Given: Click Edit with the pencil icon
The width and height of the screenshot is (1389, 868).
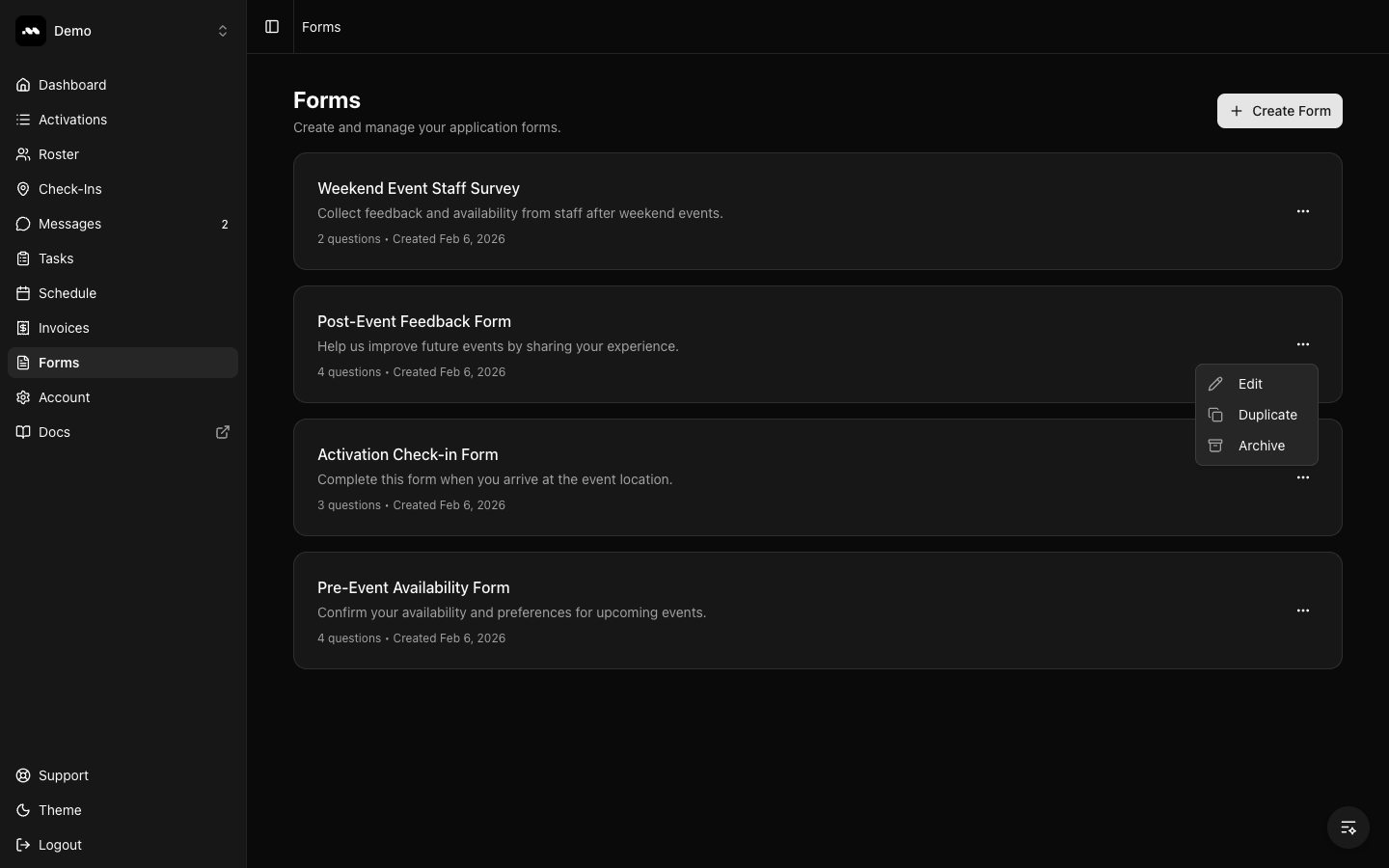Looking at the screenshot, I should click(1249, 384).
